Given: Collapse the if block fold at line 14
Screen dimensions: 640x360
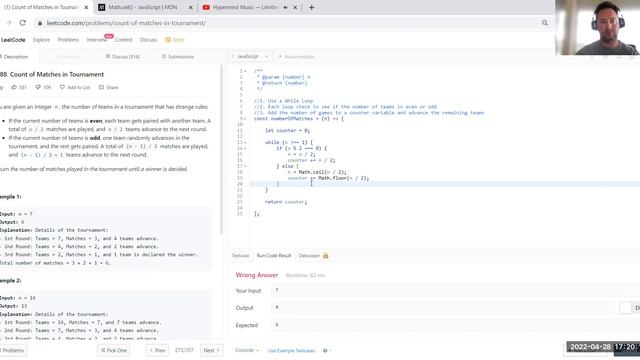Looking at the screenshot, I should (x=245, y=148).
